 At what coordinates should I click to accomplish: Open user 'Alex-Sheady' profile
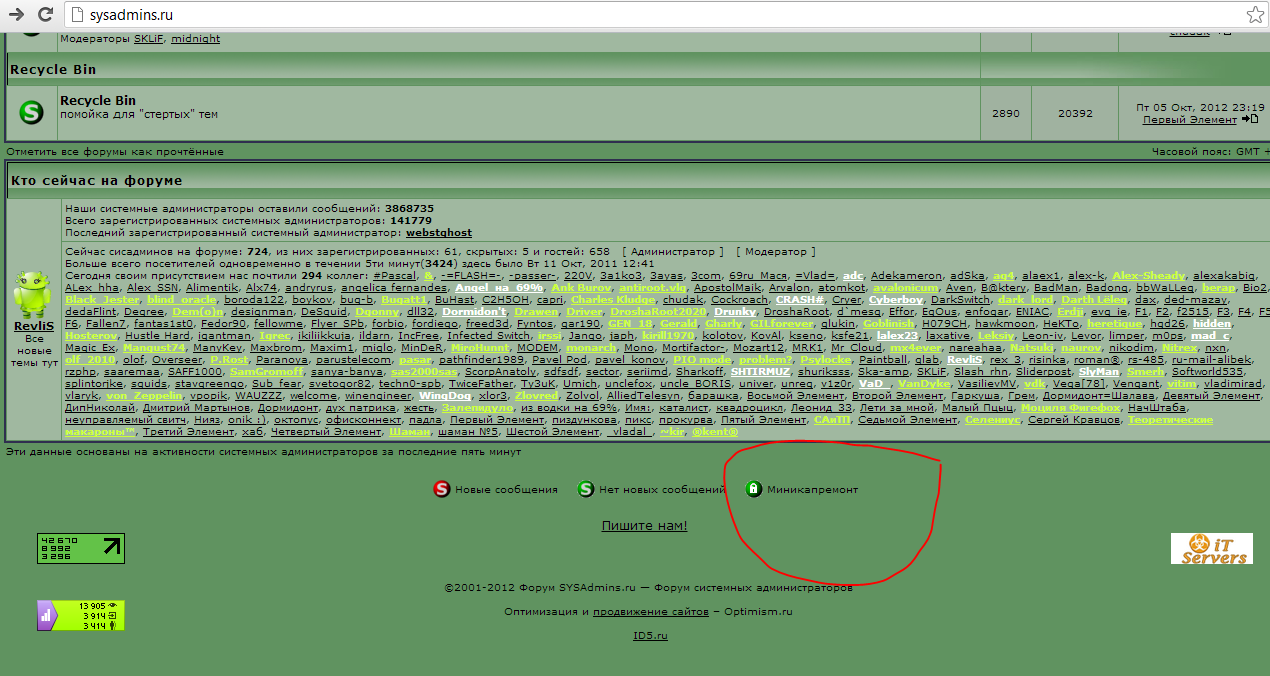click(x=1148, y=275)
